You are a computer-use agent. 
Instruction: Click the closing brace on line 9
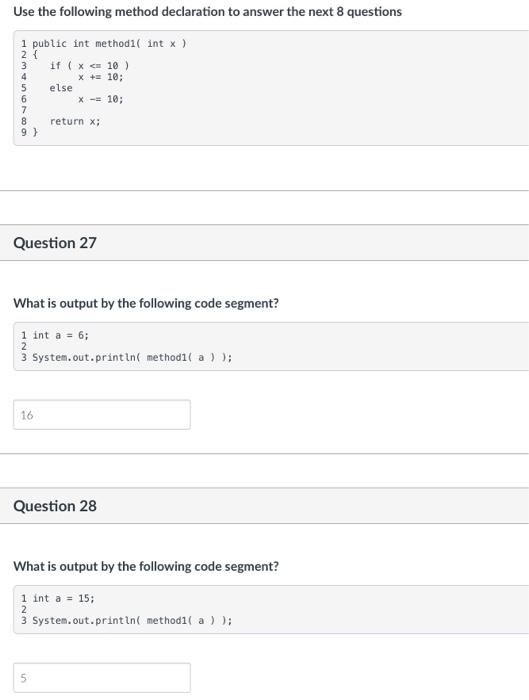pos(35,133)
